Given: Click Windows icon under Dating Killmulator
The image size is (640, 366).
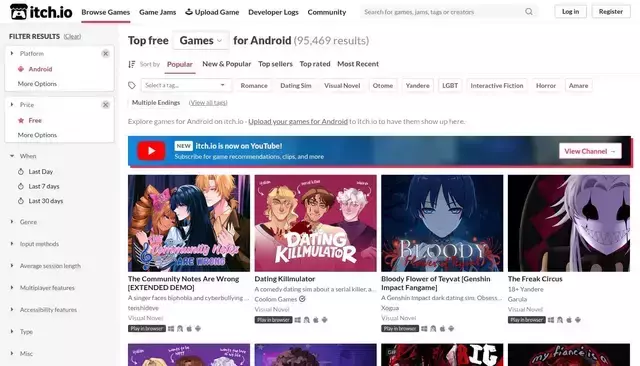Looking at the screenshot, I should click(x=298, y=320).
